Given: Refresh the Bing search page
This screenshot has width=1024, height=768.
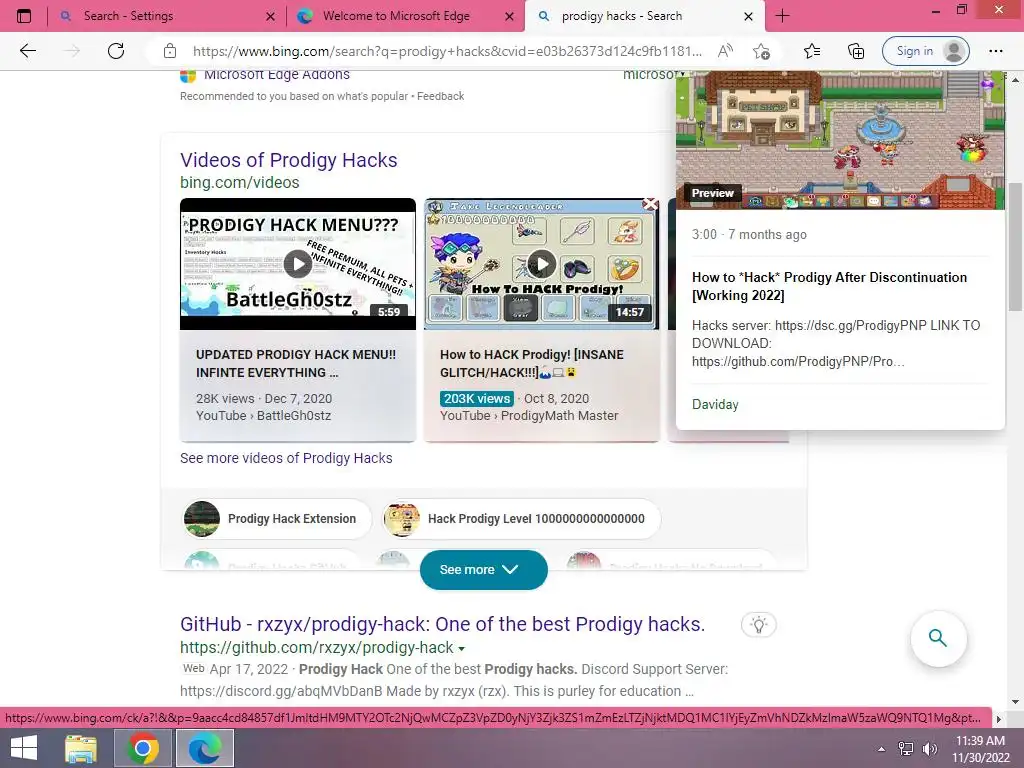Looking at the screenshot, I should click(116, 51).
